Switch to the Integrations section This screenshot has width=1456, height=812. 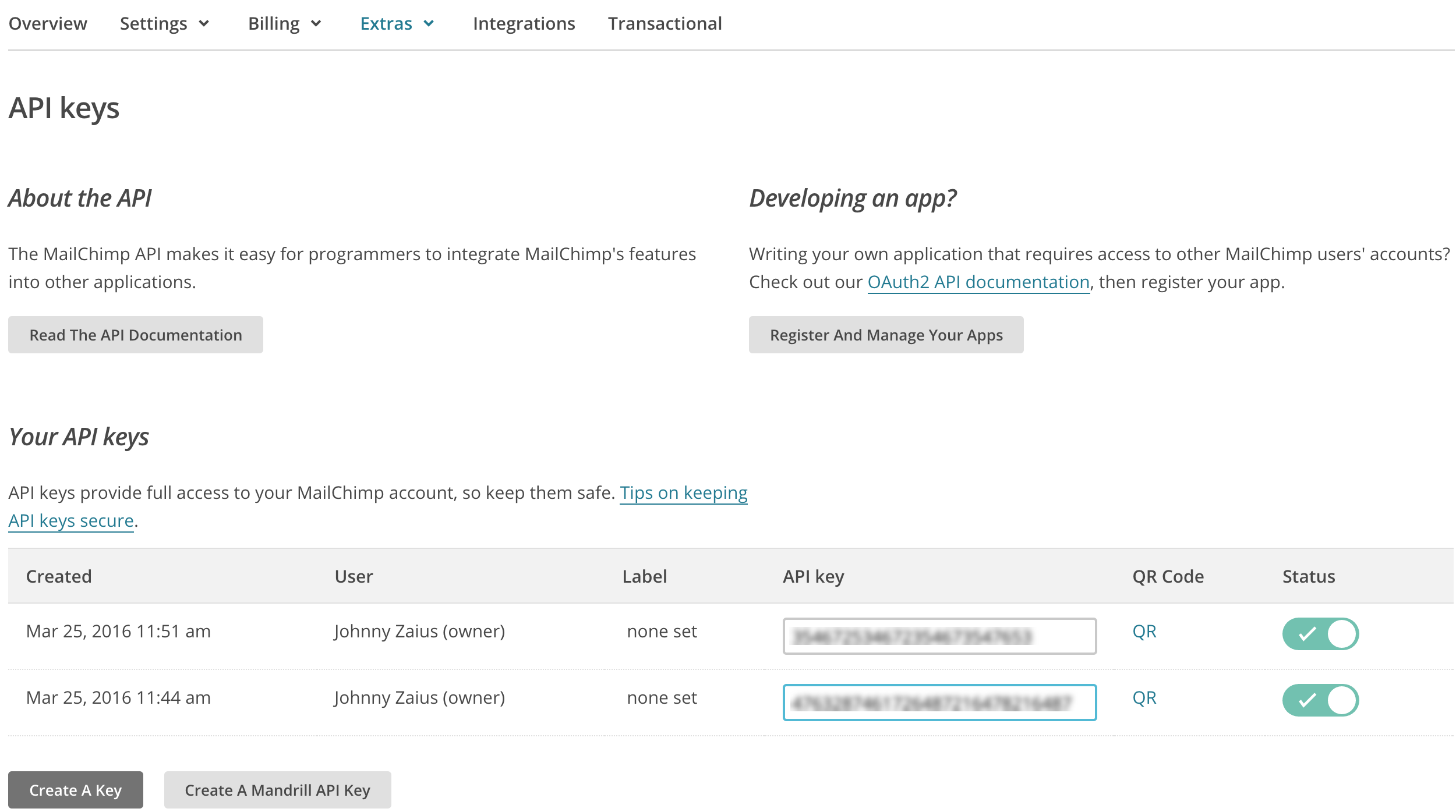click(524, 23)
